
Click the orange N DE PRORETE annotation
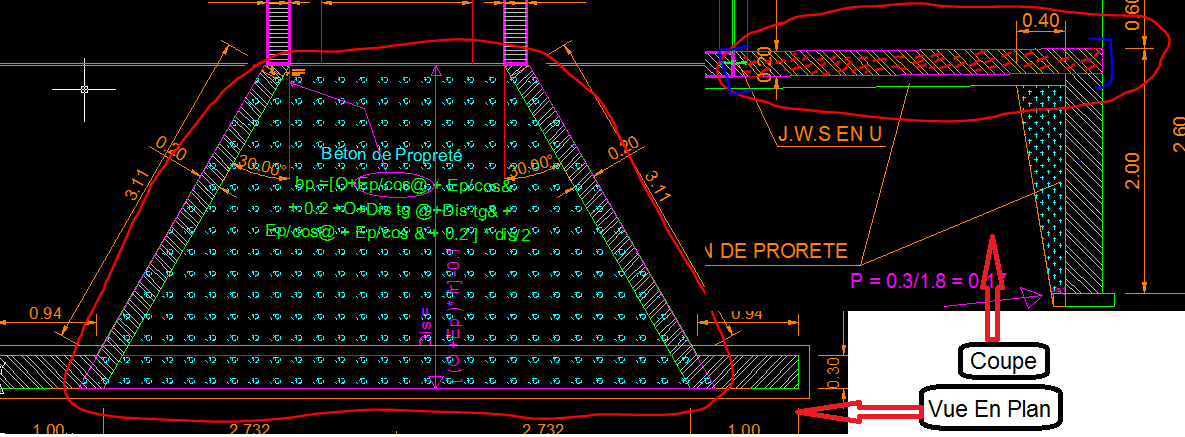[x=775, y=251]
